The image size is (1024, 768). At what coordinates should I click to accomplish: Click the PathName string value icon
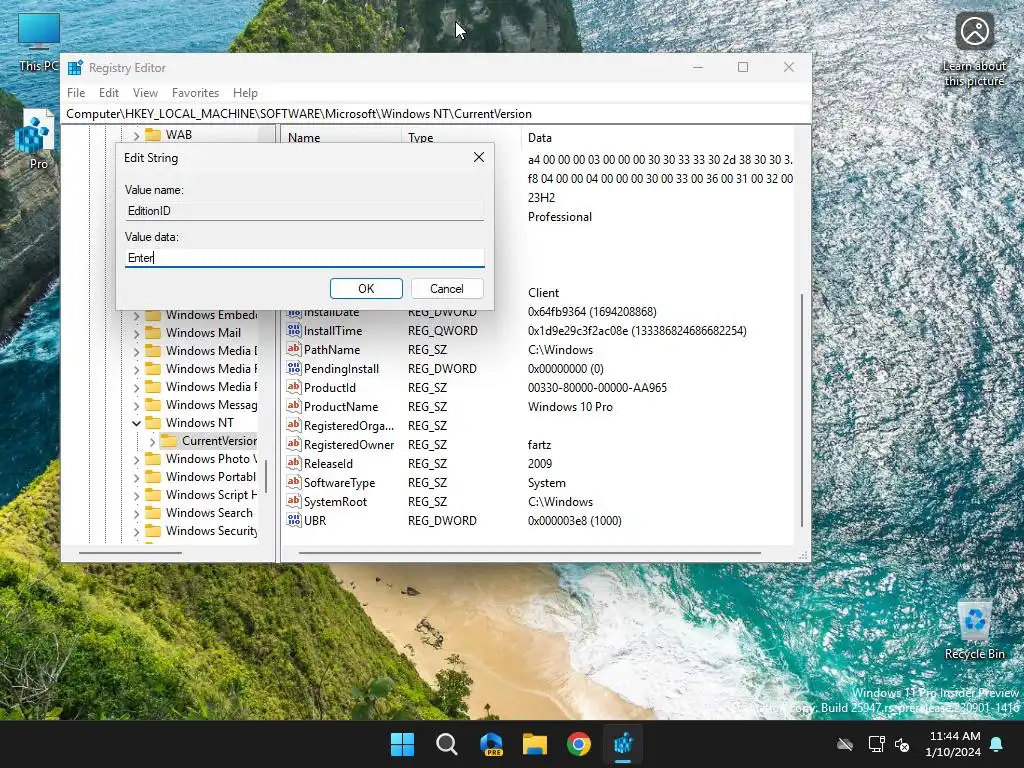294,349
